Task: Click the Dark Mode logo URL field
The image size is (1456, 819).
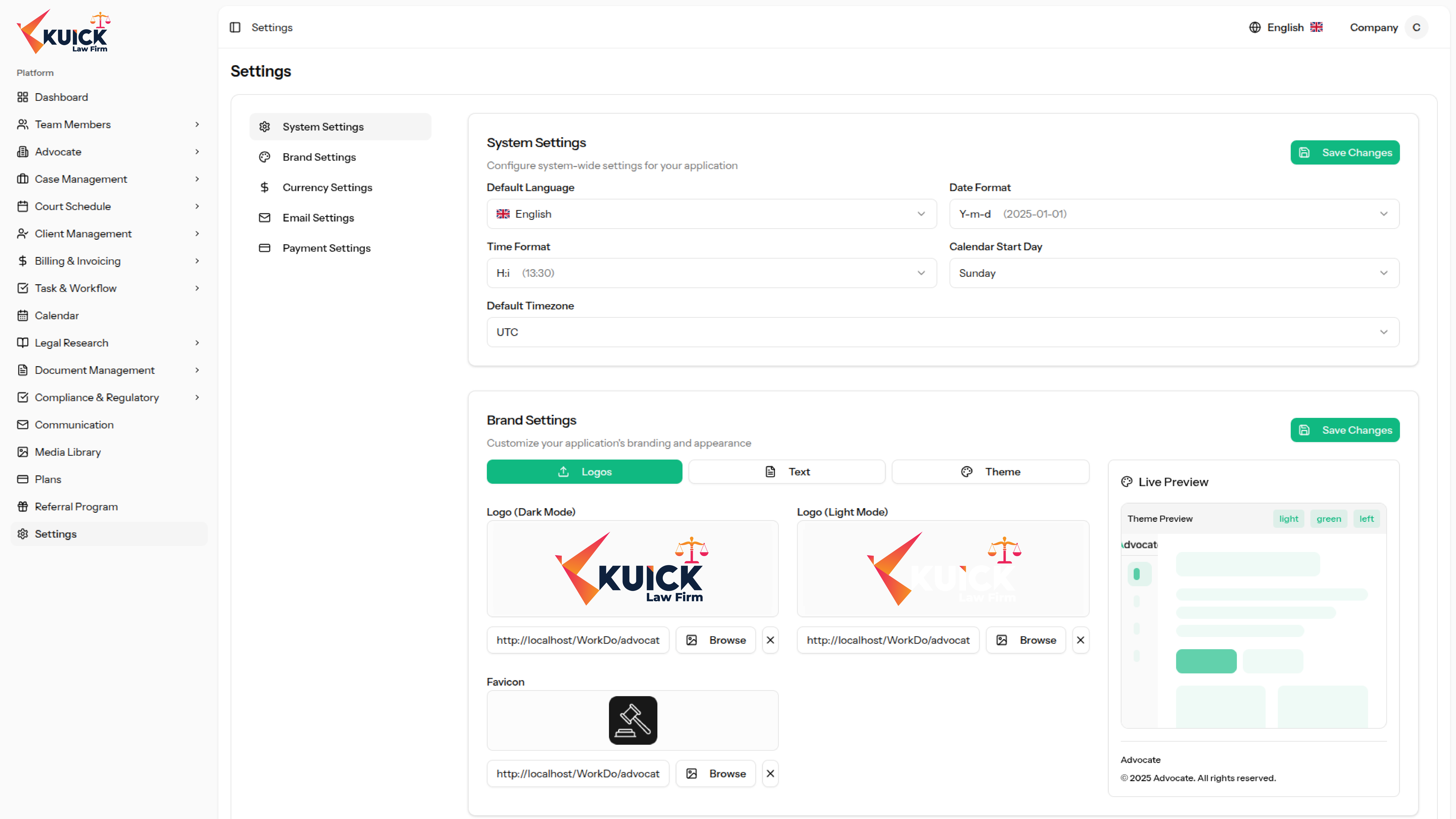Action: click(x=578, y=640)
